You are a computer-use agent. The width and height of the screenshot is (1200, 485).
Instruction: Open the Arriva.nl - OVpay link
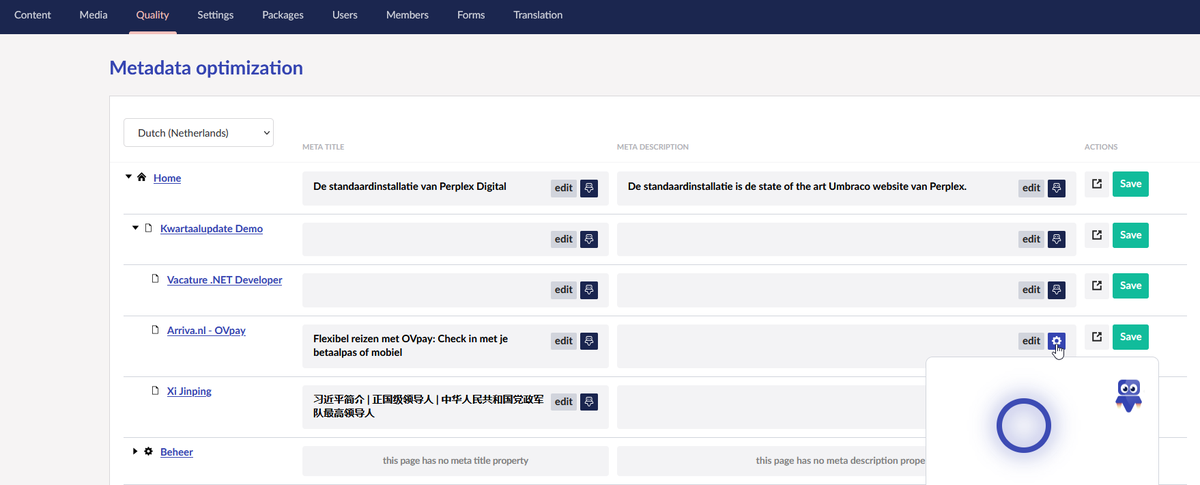[x=206, y=330]
